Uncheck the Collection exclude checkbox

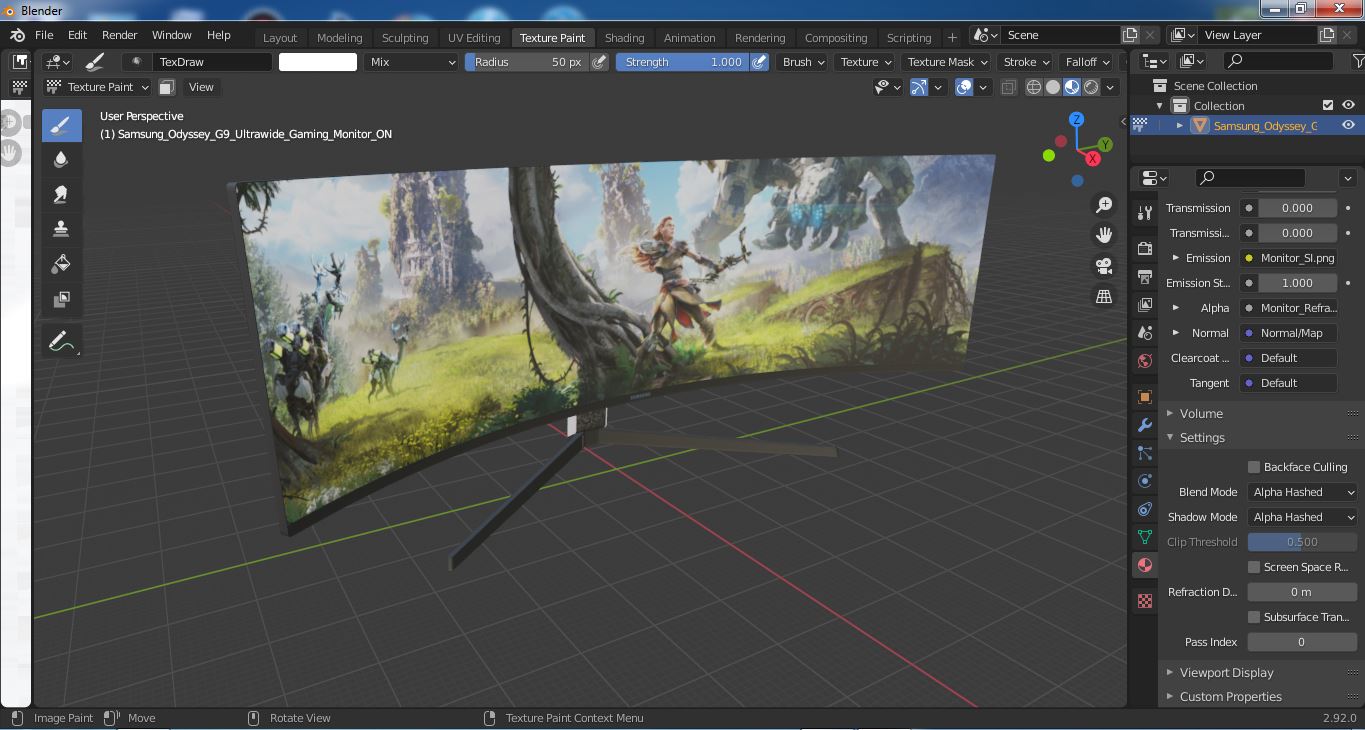(1328, 105)
